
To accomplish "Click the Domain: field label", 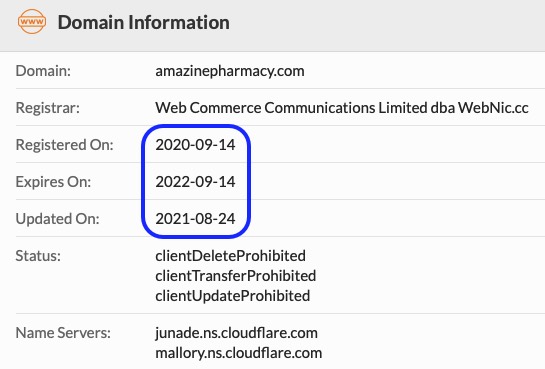I will tap(43, 71).
